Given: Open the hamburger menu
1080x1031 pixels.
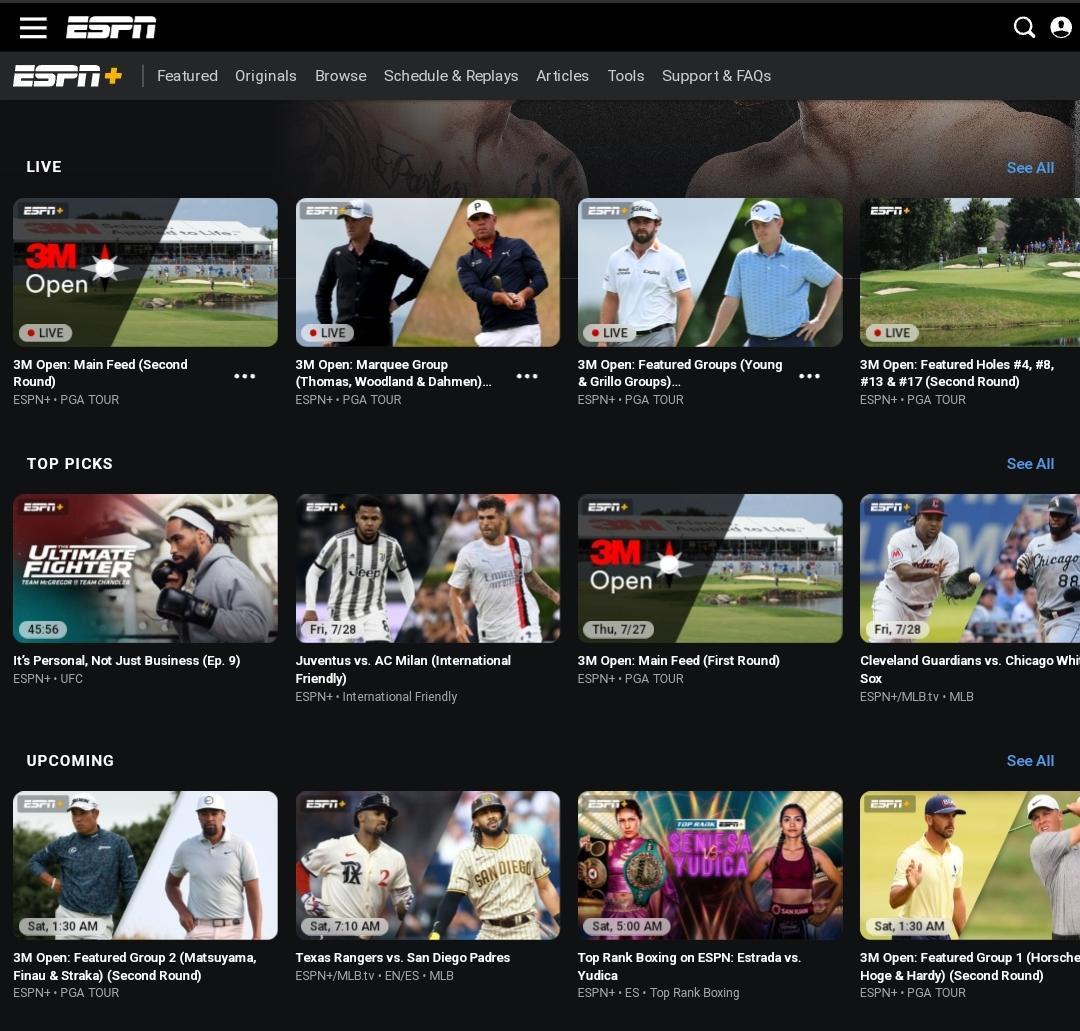Looking at the screenshot, I should pyautogui.click(x=33, y=28).
